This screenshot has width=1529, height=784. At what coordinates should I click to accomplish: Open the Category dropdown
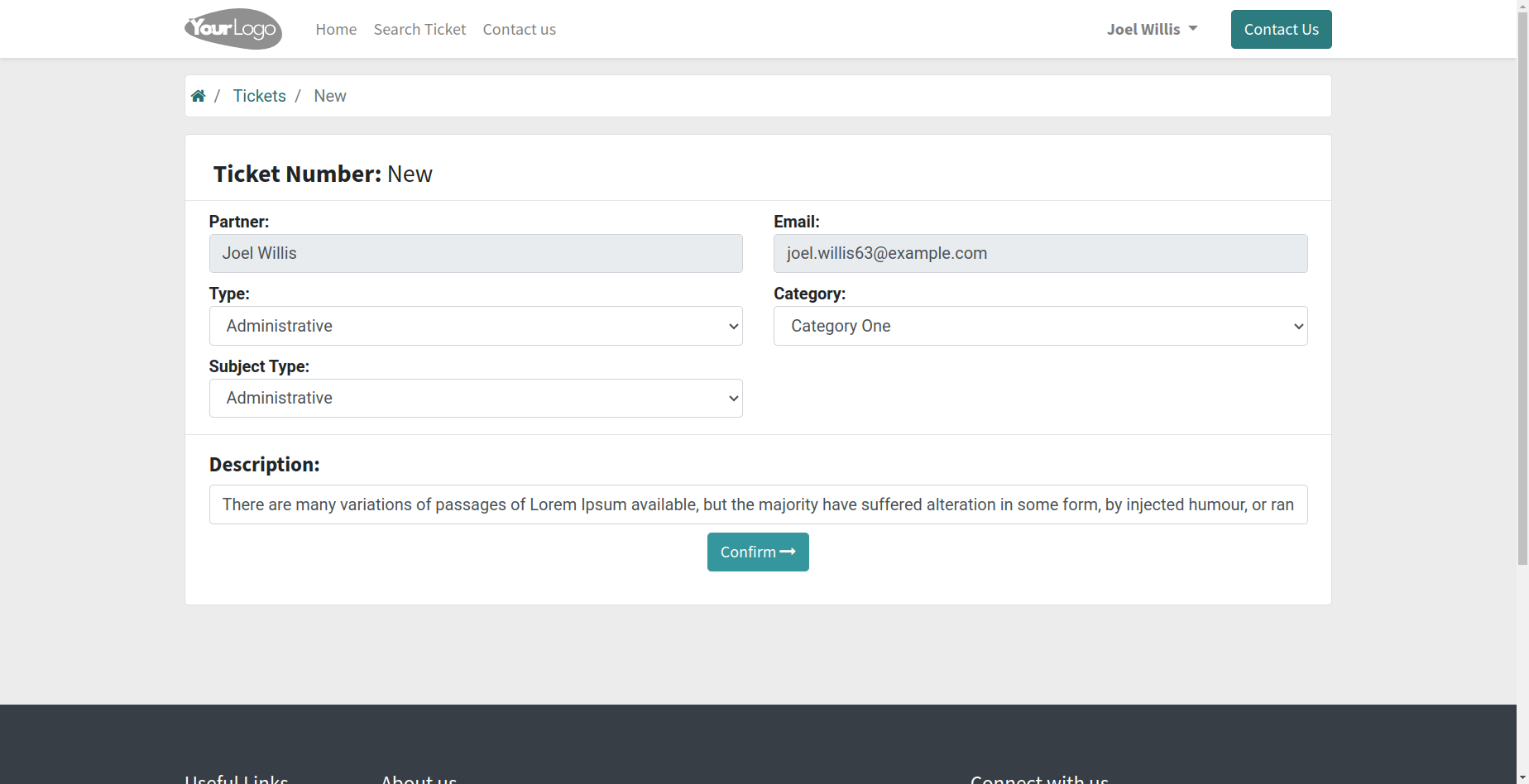point(1040,326)
